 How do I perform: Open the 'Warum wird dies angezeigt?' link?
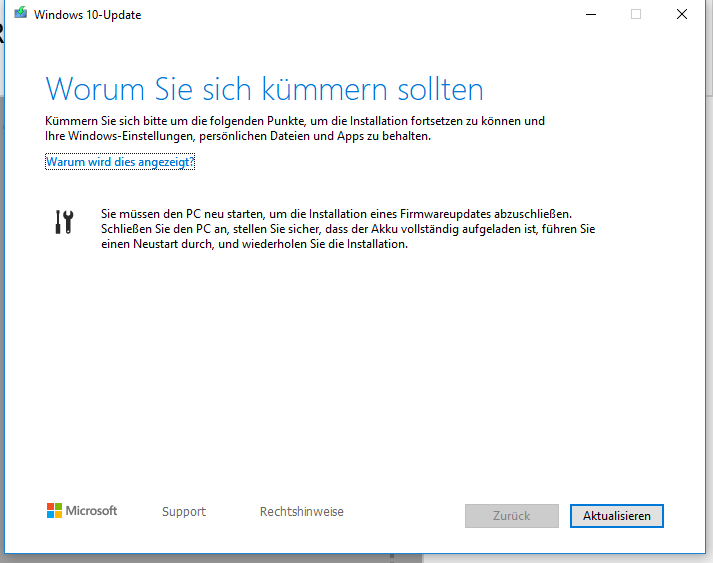pos(120,162)
